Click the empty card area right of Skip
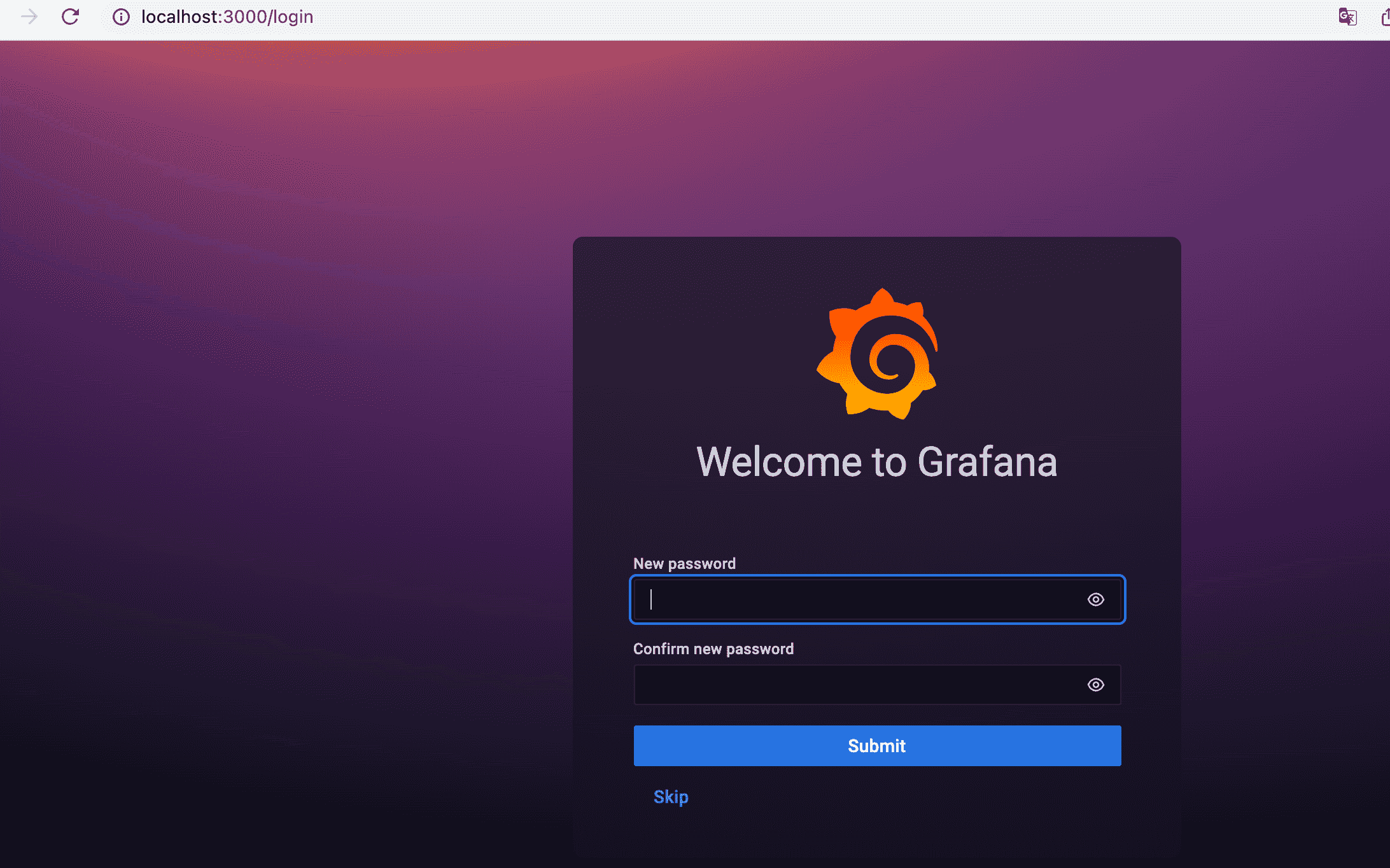The image size is (1390, 868). [x=923, y=798]
